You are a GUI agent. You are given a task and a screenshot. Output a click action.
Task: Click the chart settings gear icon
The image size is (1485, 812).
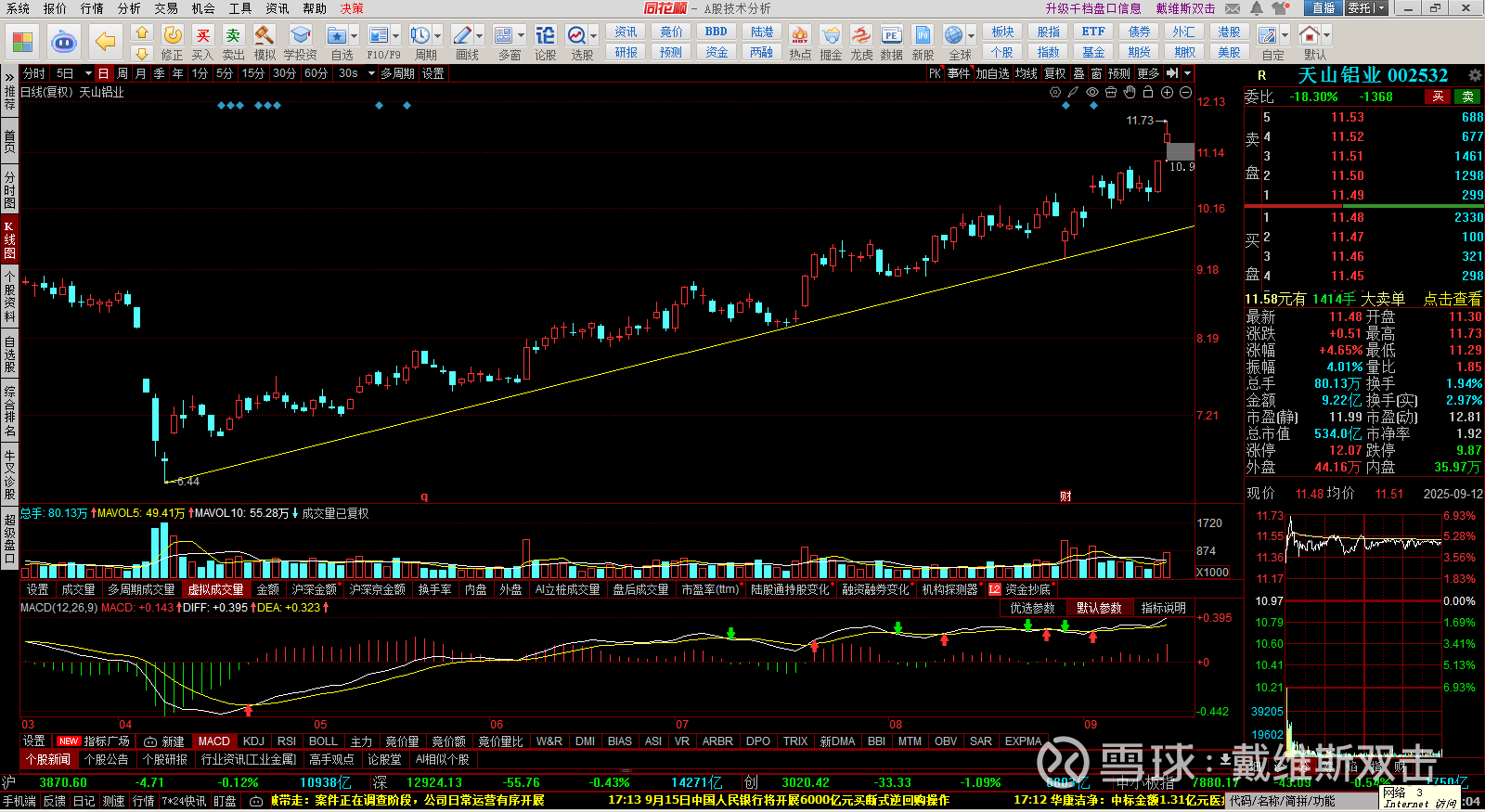pos(1055,93)
